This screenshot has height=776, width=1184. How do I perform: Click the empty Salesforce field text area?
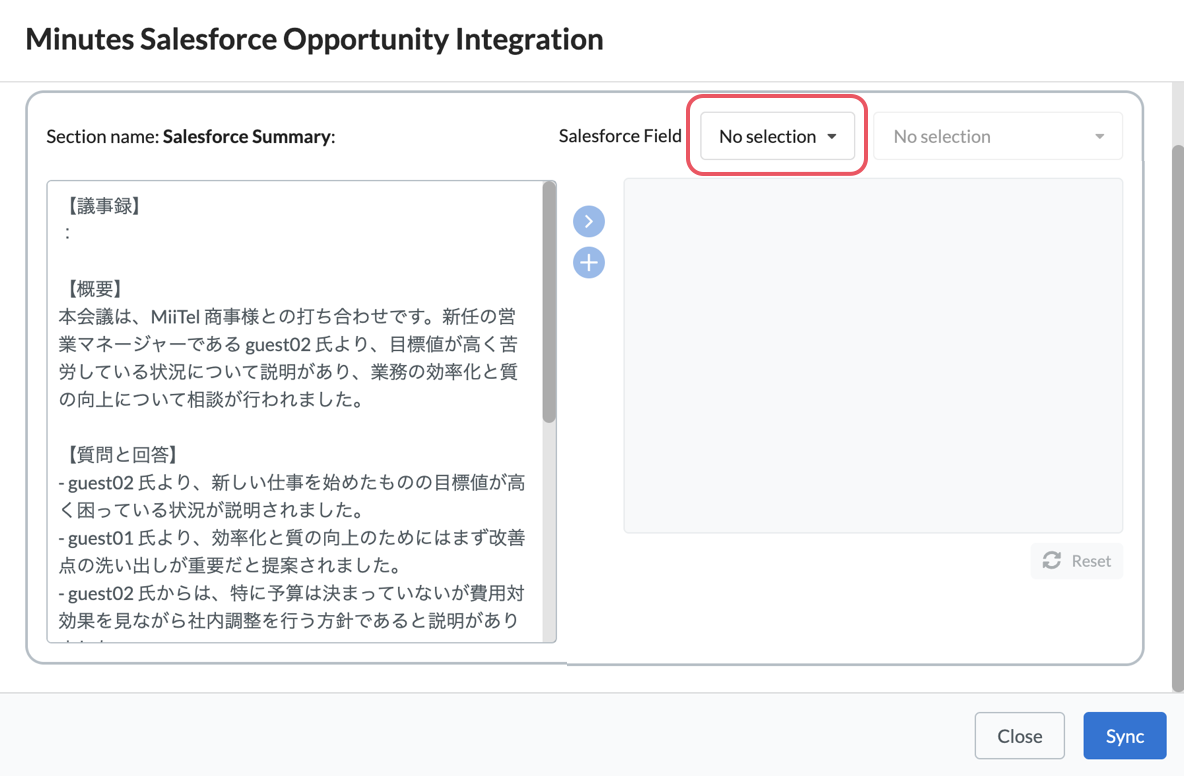[x=873, y=356]
